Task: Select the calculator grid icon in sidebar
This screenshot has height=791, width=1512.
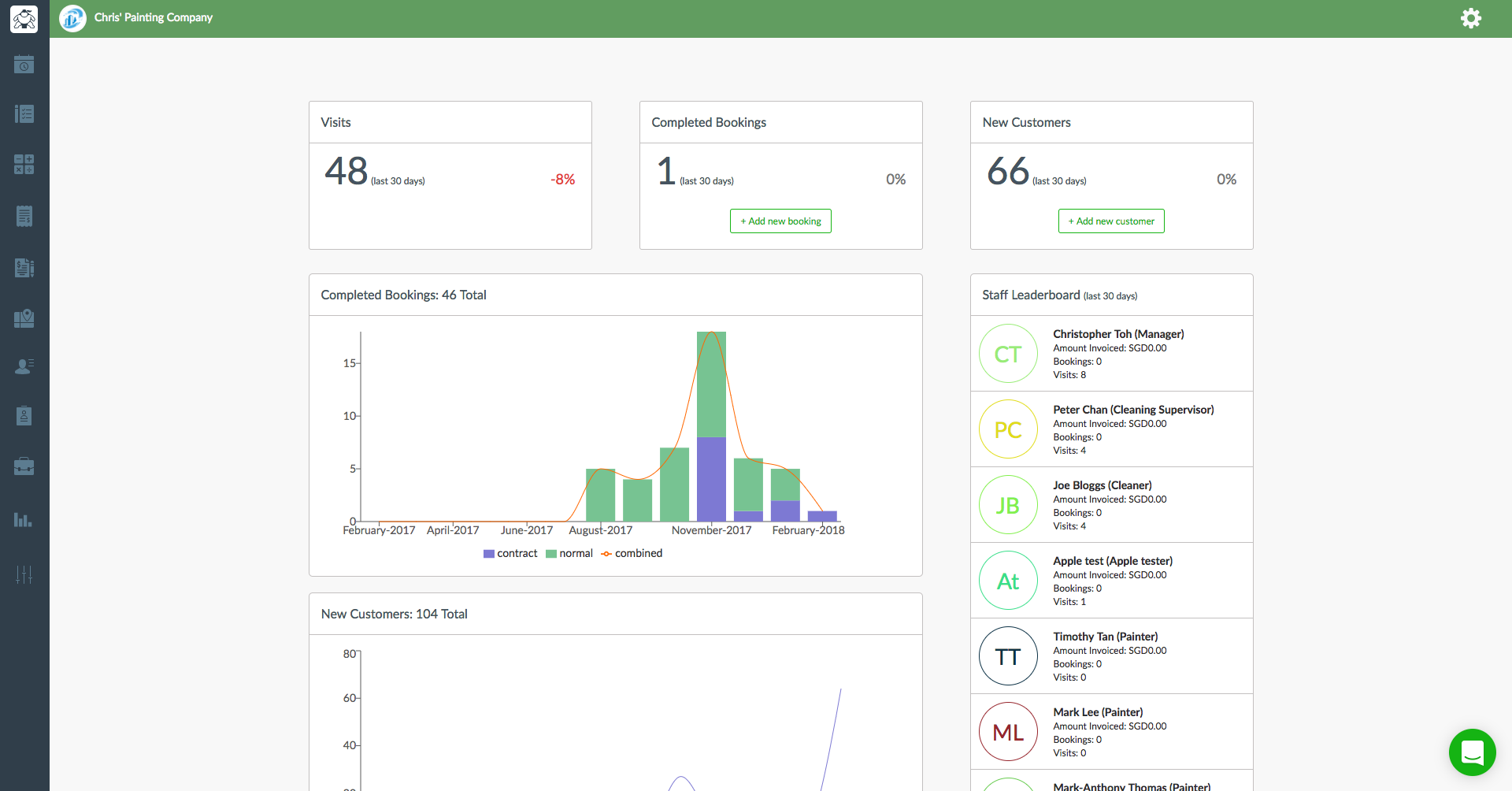Action: tap(24, 164)
